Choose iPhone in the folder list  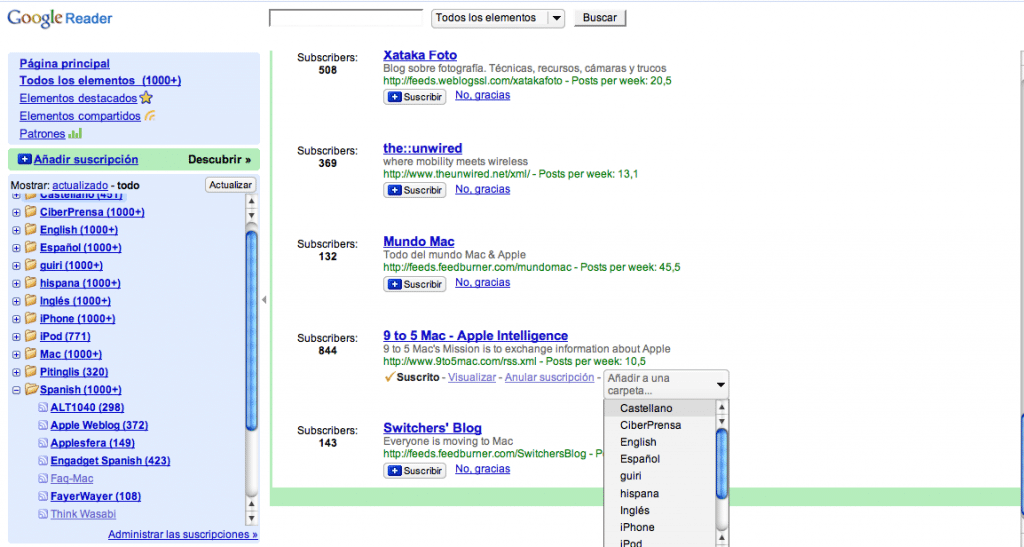[660, 527]
